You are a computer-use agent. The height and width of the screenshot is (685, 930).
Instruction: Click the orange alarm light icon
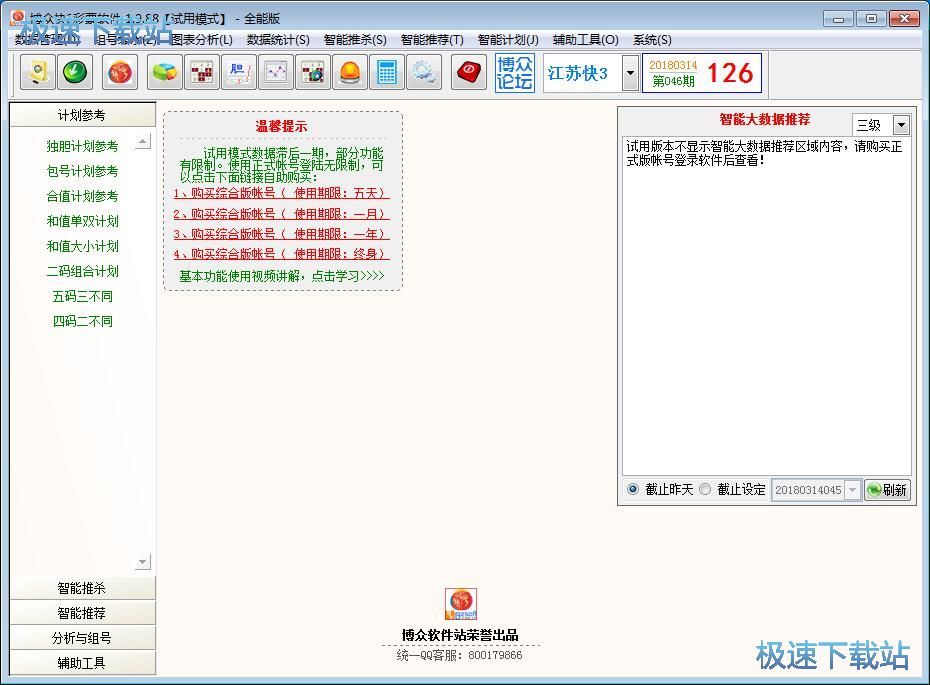pyautogui.click(x=349, y=72)
